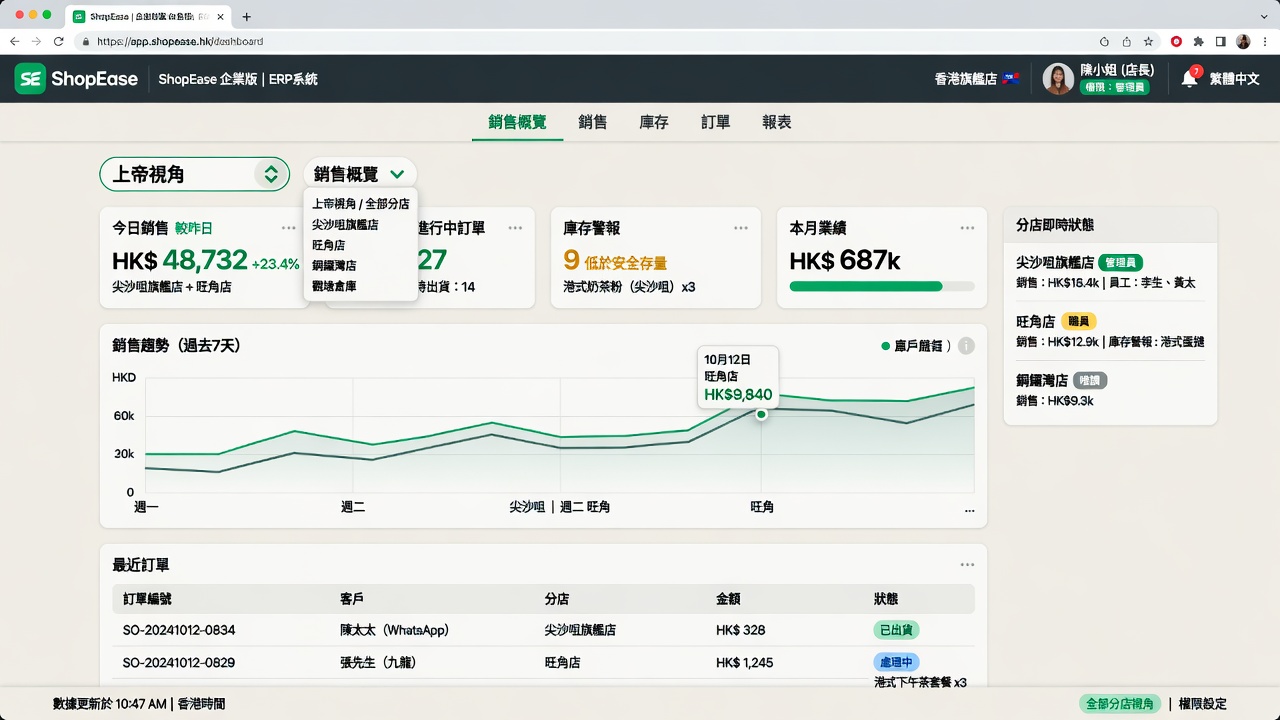Open 今日銷售 card options menu

[289, 228]
